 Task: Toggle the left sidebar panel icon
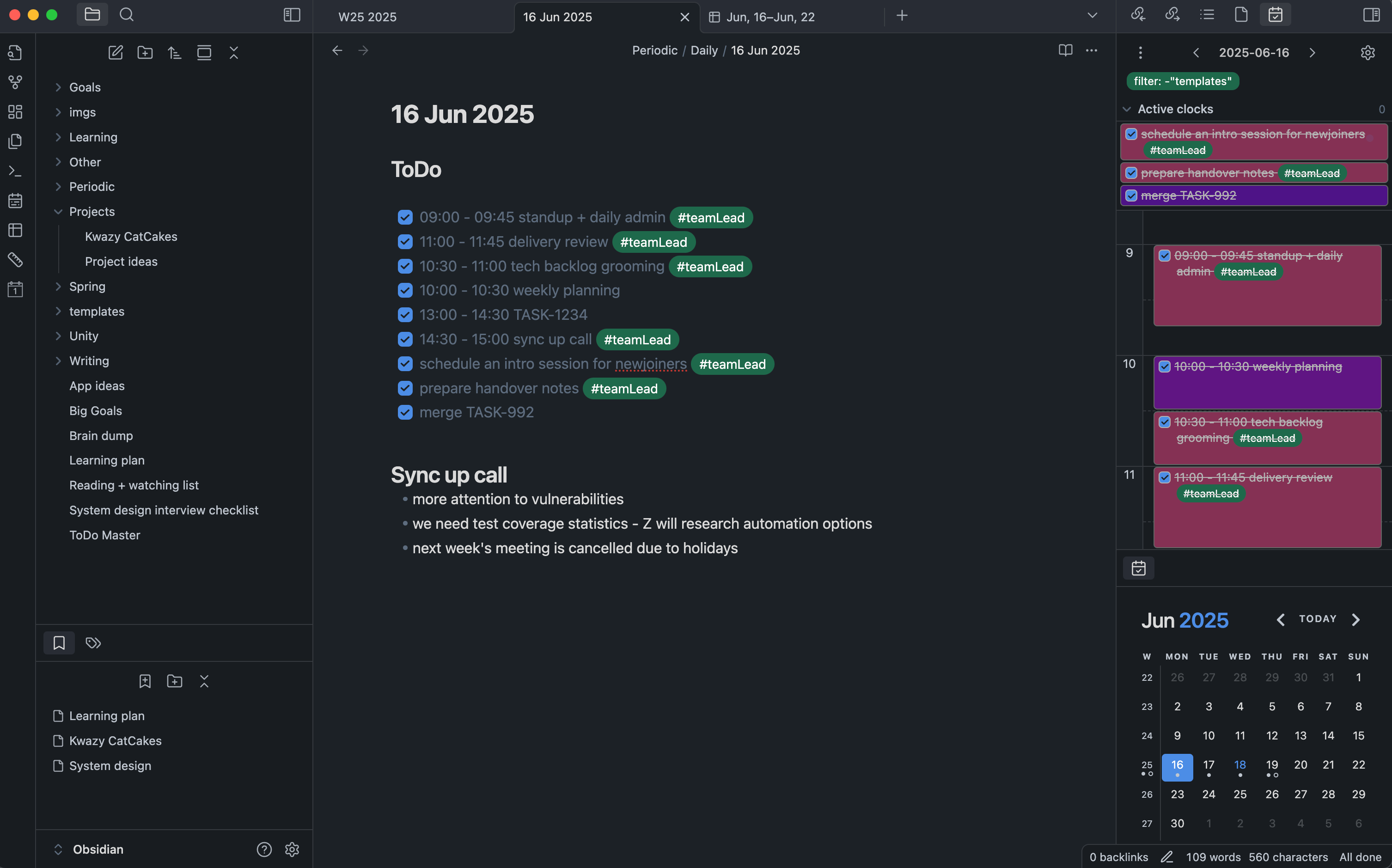tap(292, 14)
